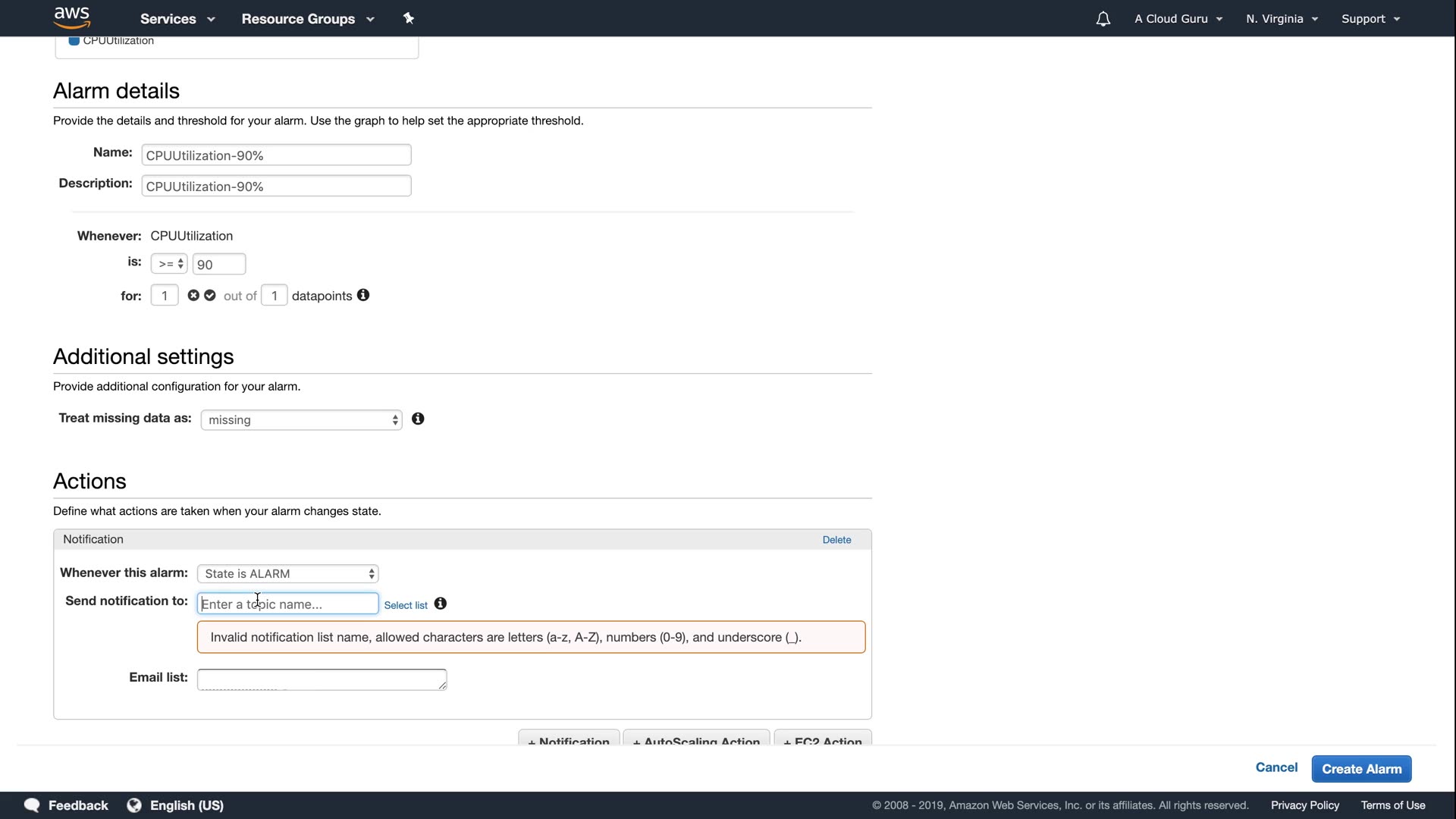Click the Email list text area
Image resolution: width=1456 pixels, height=819 pixels.
coord(322,679)
